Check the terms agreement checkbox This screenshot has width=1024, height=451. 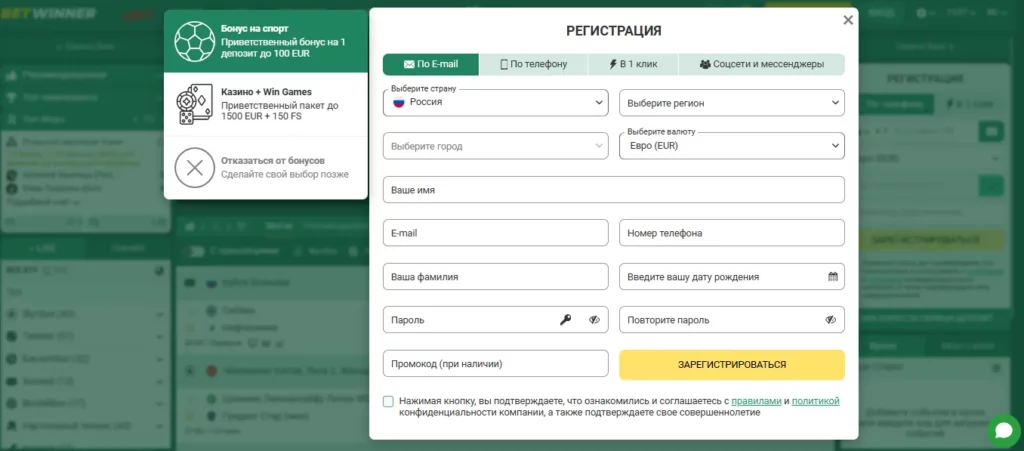(x=388, y=401)
